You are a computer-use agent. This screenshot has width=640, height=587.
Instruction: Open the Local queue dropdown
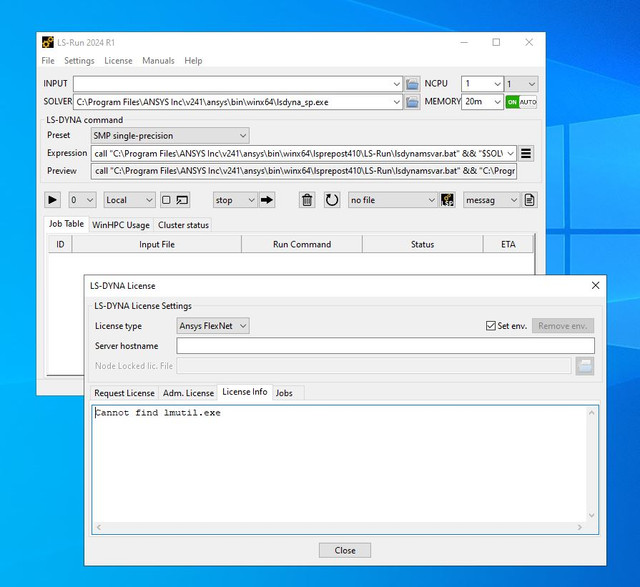click(129, 200)
